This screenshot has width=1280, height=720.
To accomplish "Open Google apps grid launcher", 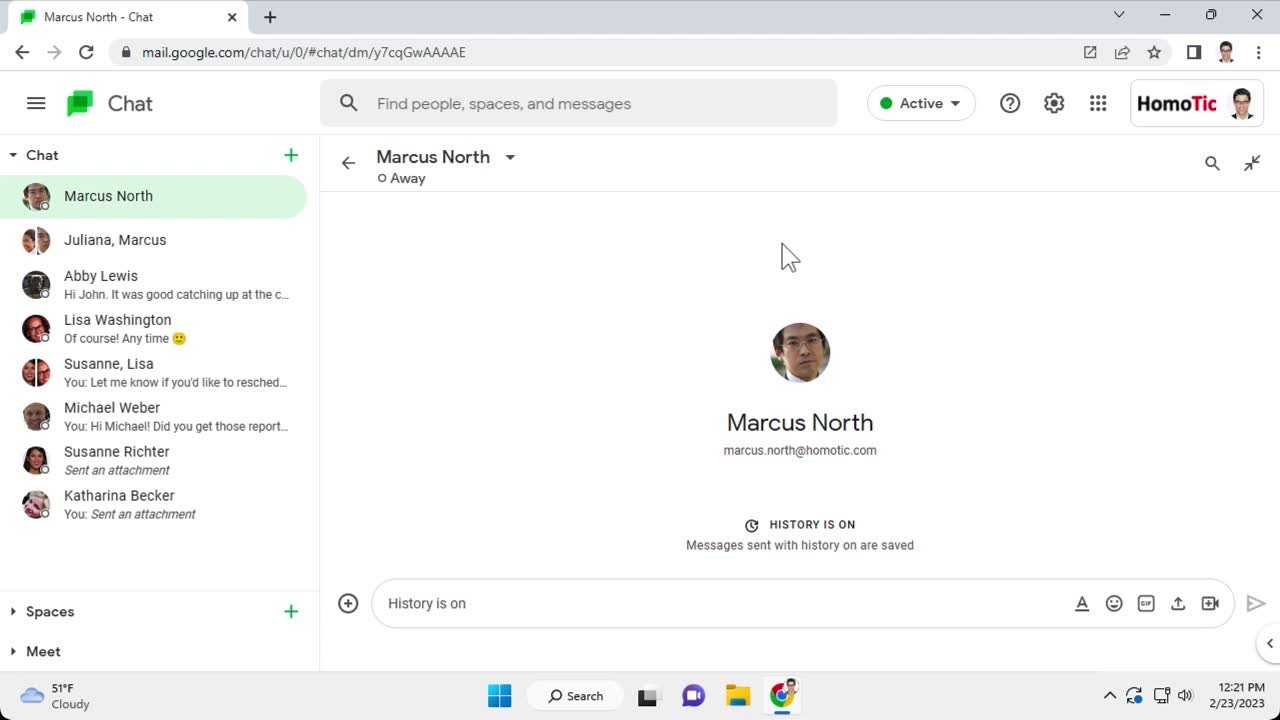I will click(x=1098, y=103).
